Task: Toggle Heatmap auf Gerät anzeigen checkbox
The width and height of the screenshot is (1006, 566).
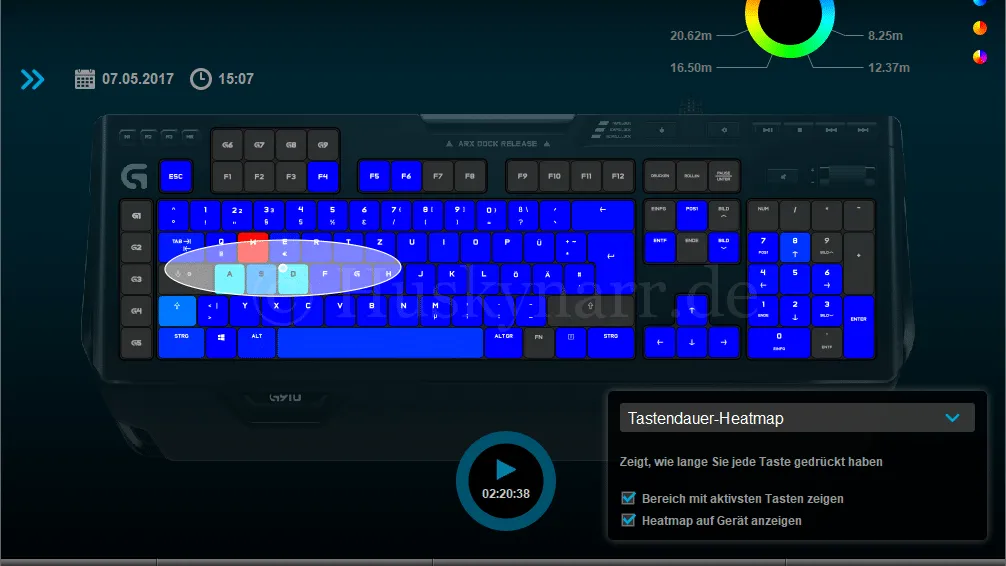Action: coord(628,520)
